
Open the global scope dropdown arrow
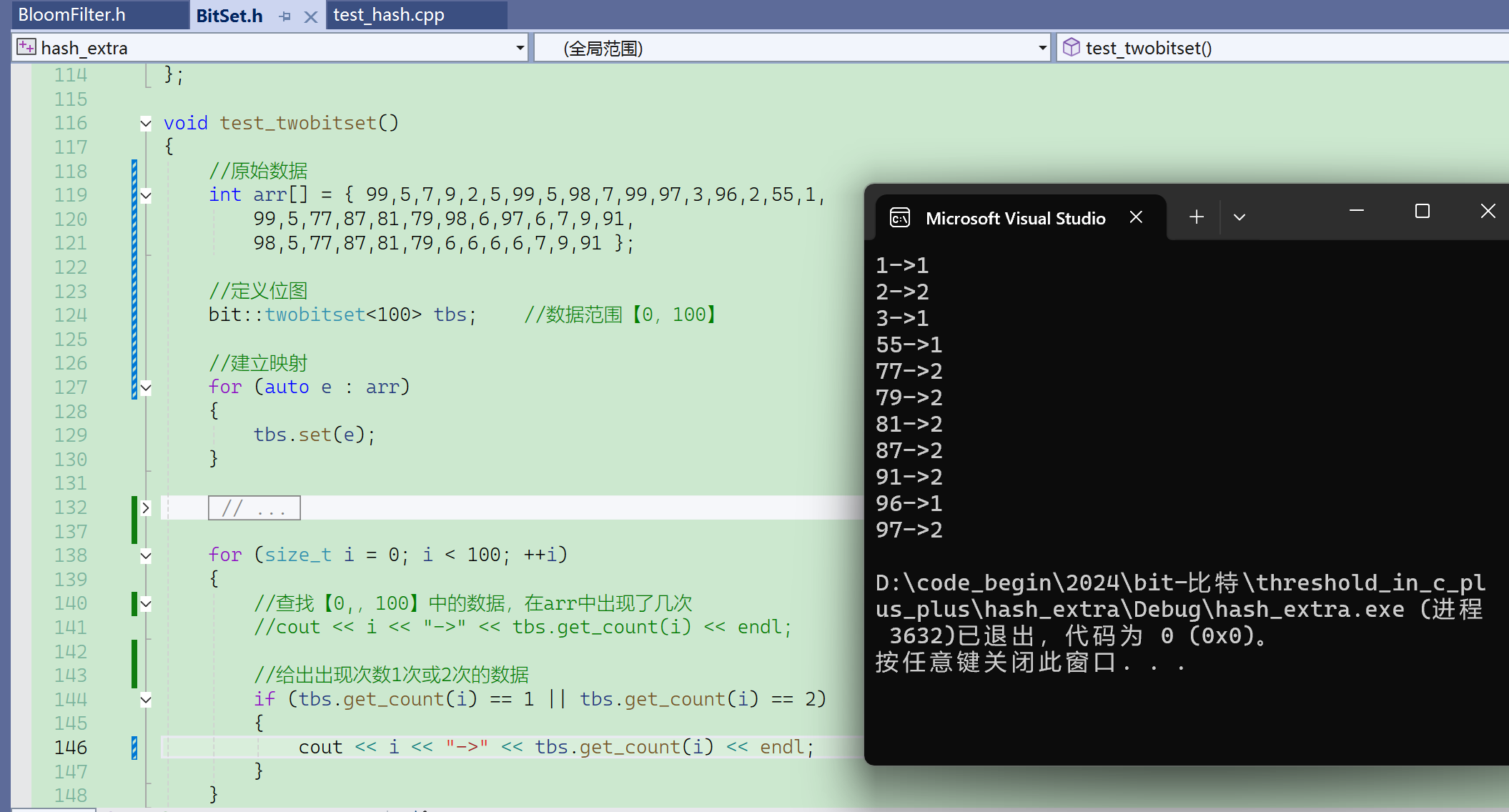pos(1042,48)
